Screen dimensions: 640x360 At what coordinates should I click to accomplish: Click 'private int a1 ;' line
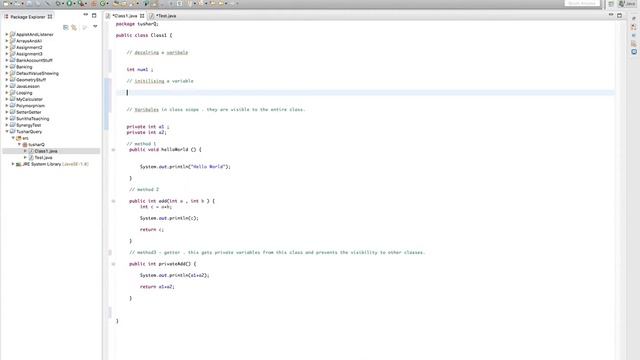(147, 127)
